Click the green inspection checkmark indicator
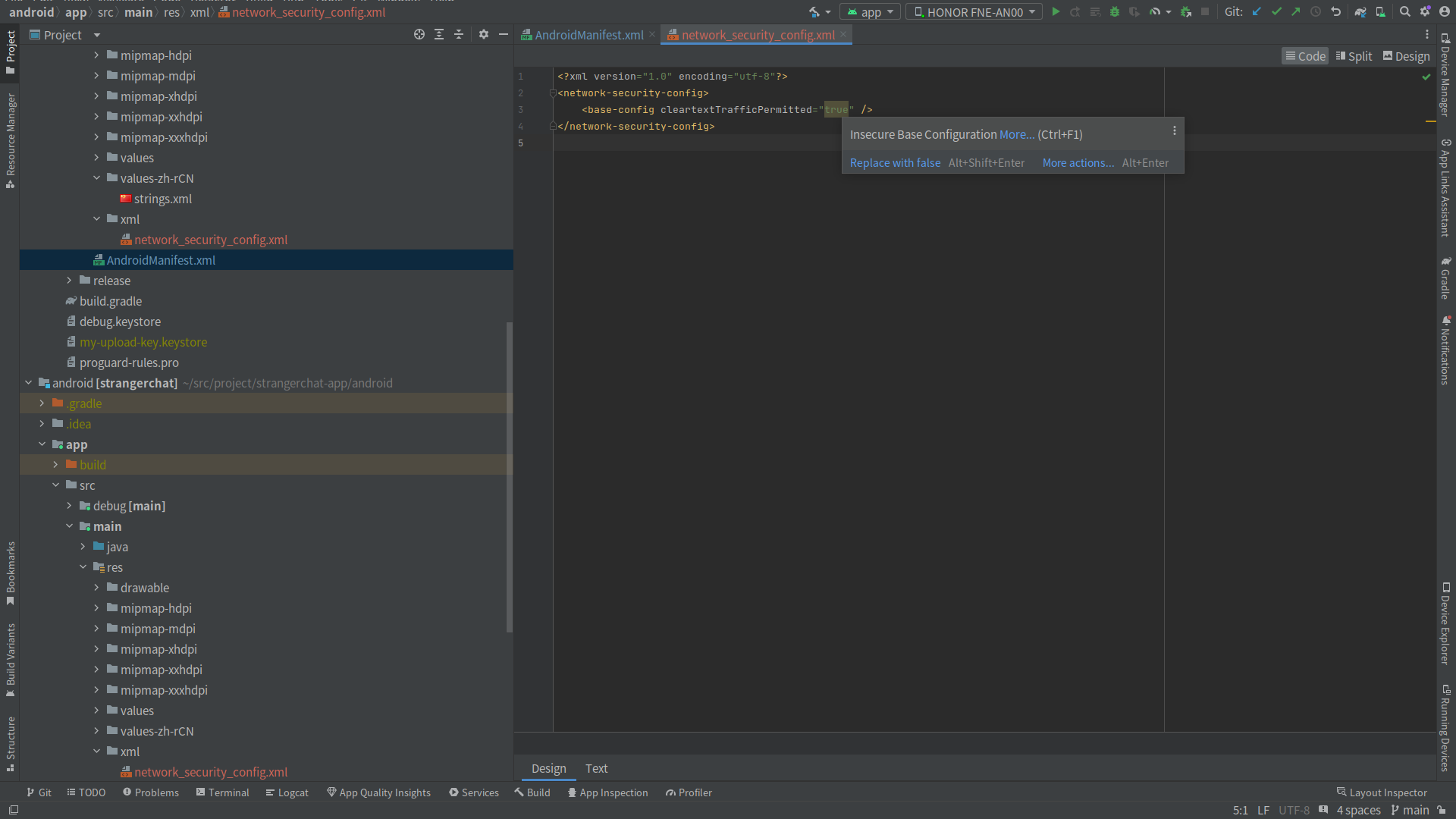 pos(1426,77)
